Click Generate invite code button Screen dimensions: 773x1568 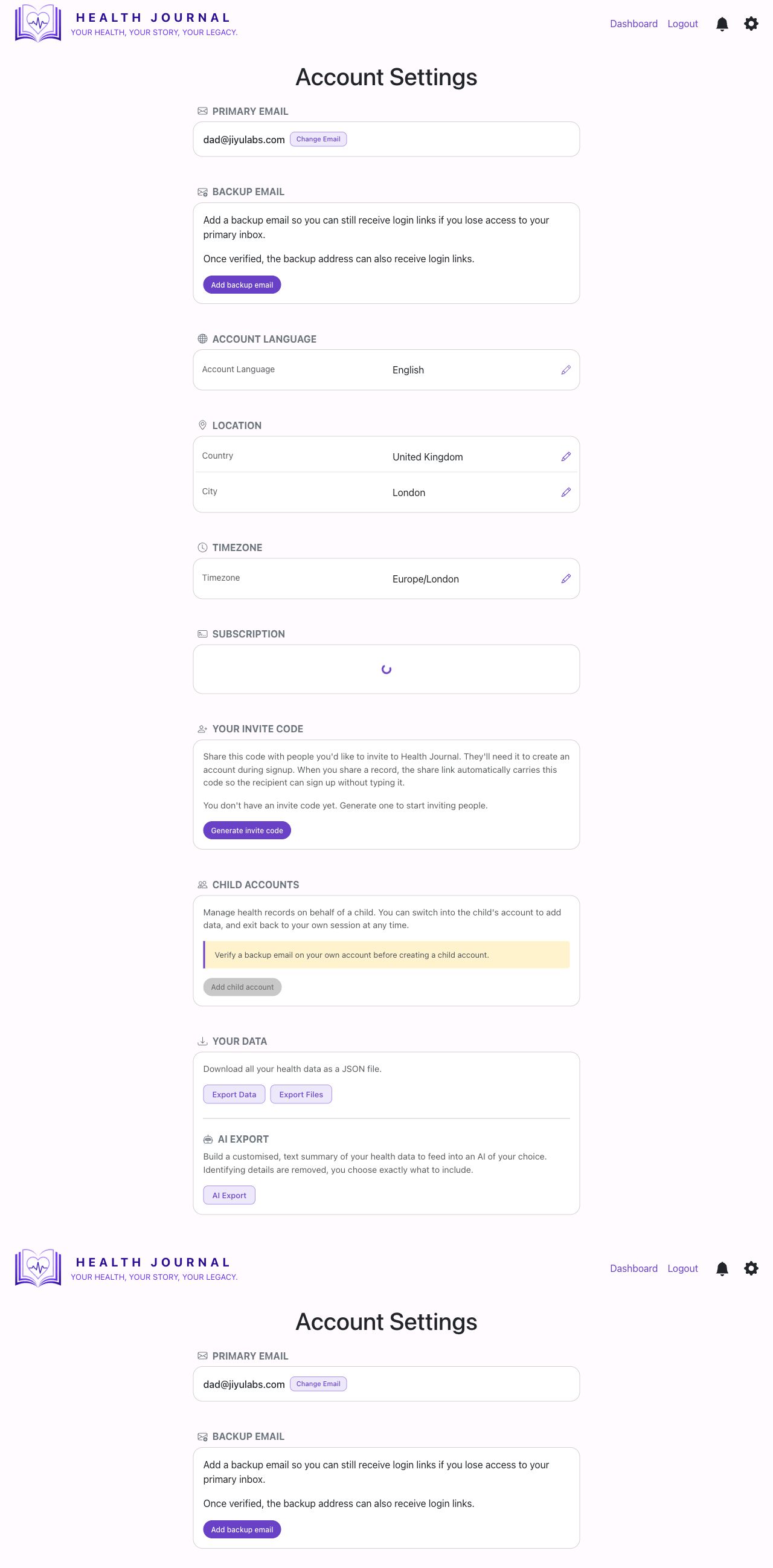point(247,830)
